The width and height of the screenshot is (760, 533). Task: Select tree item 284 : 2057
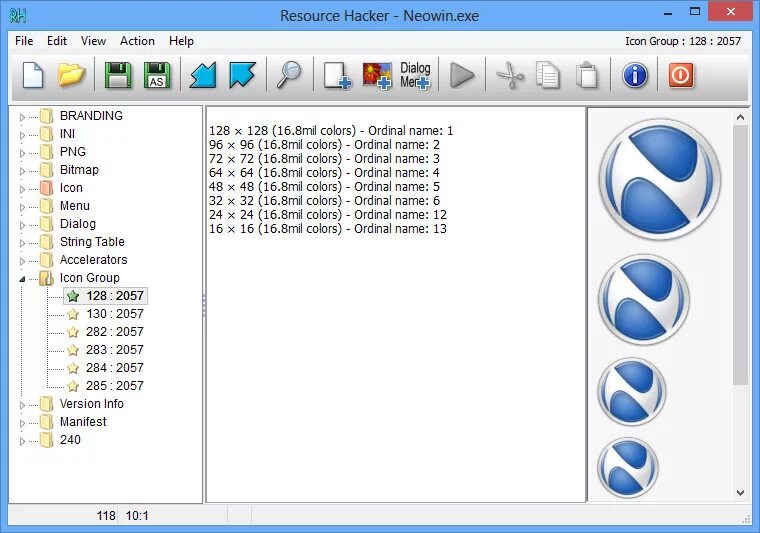point(115,368)
